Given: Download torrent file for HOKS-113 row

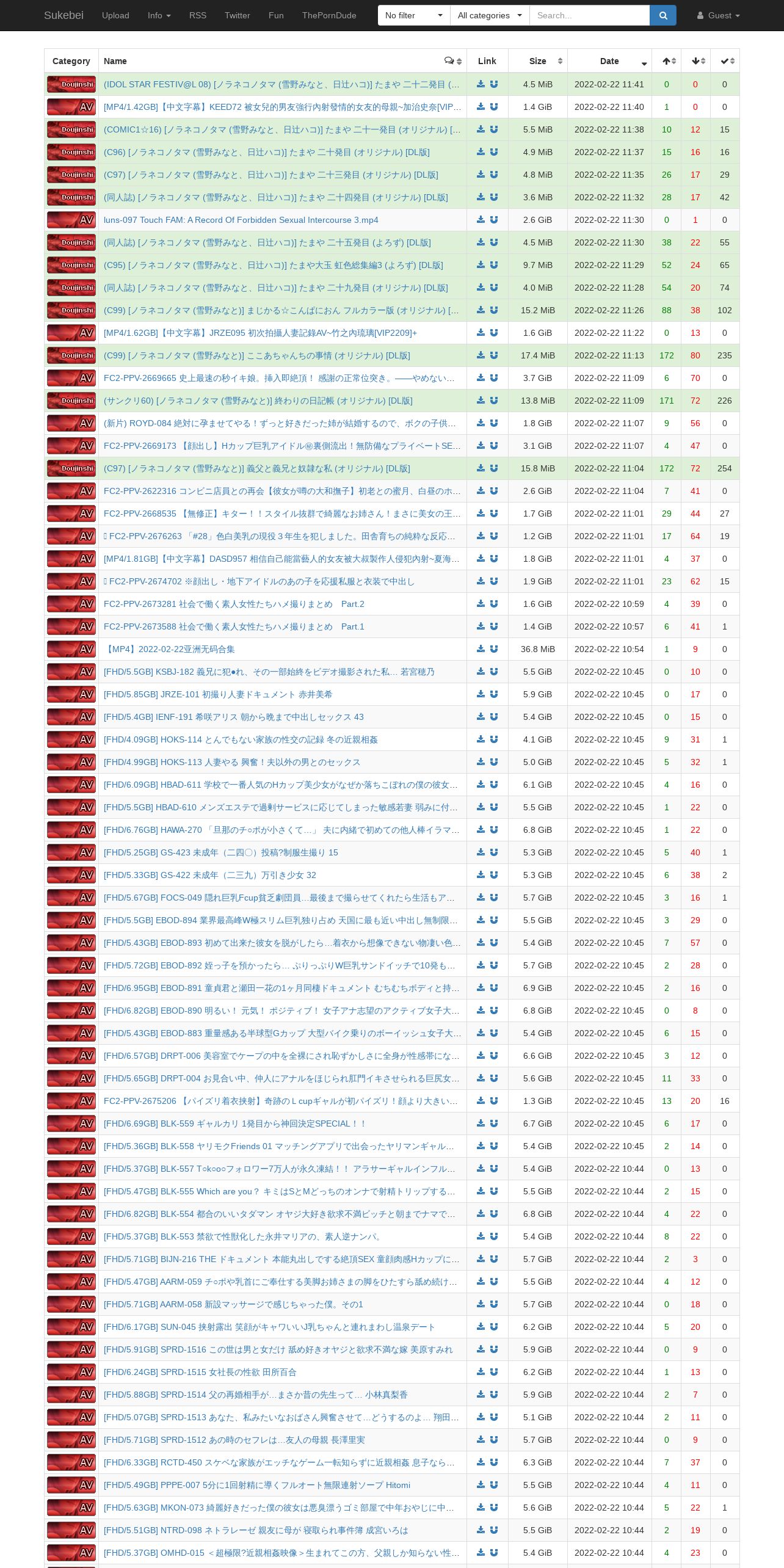Looking at the screenshot, I should [x=481, y=762].
